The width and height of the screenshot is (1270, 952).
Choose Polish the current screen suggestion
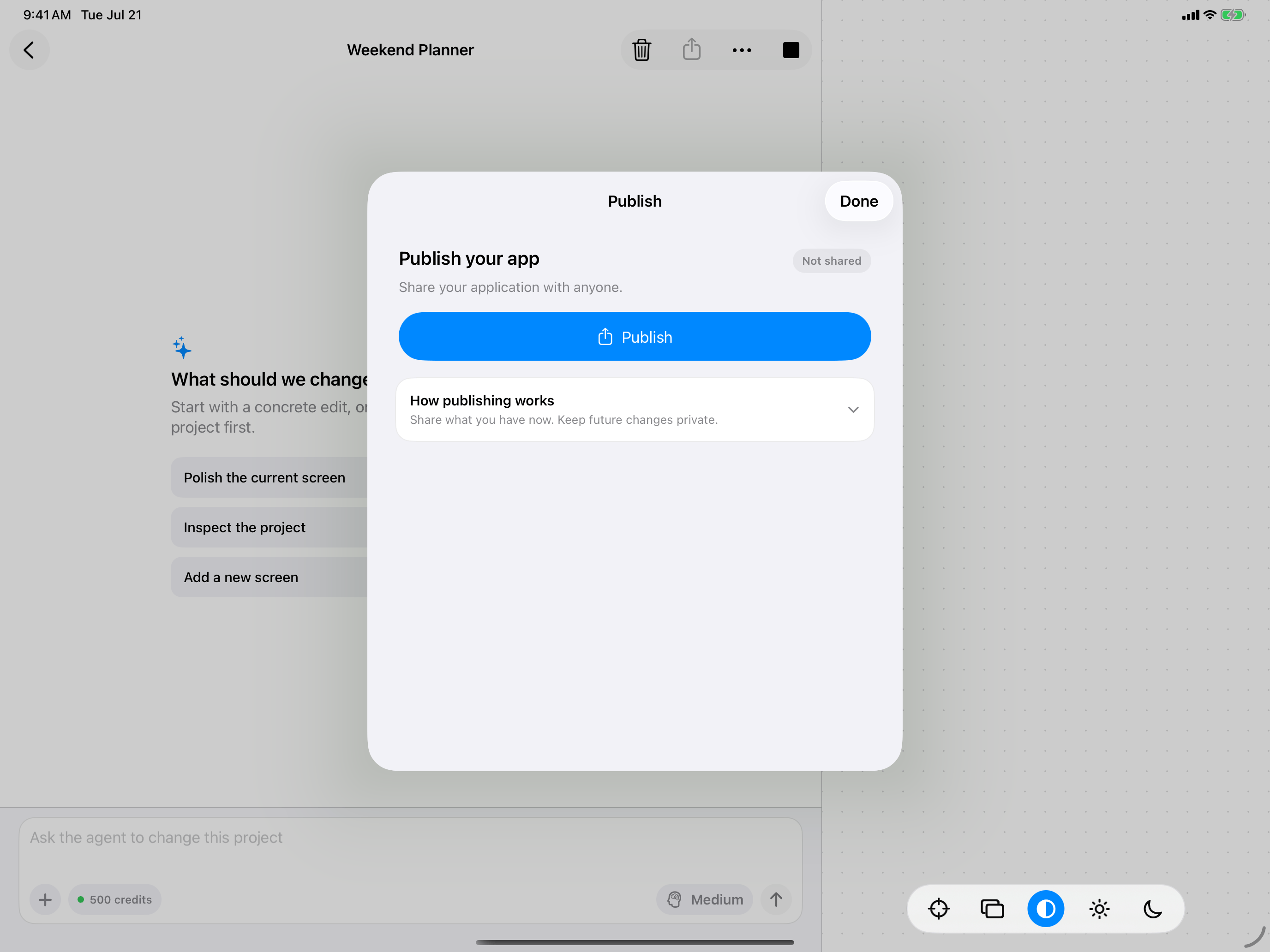pyautogui.click(x=269, y=477)
